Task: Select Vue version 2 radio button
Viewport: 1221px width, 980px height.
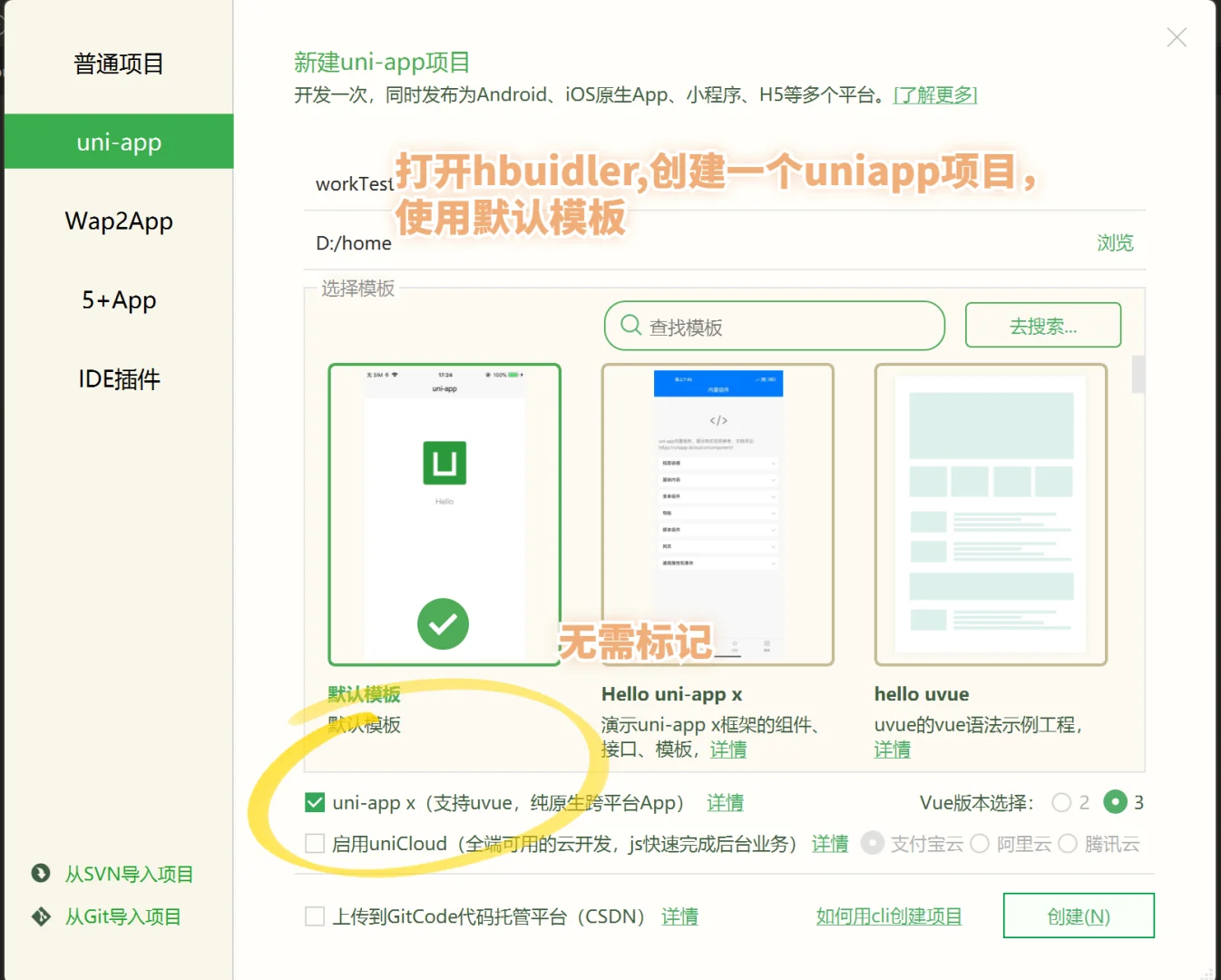Action: coord(1060,802)
